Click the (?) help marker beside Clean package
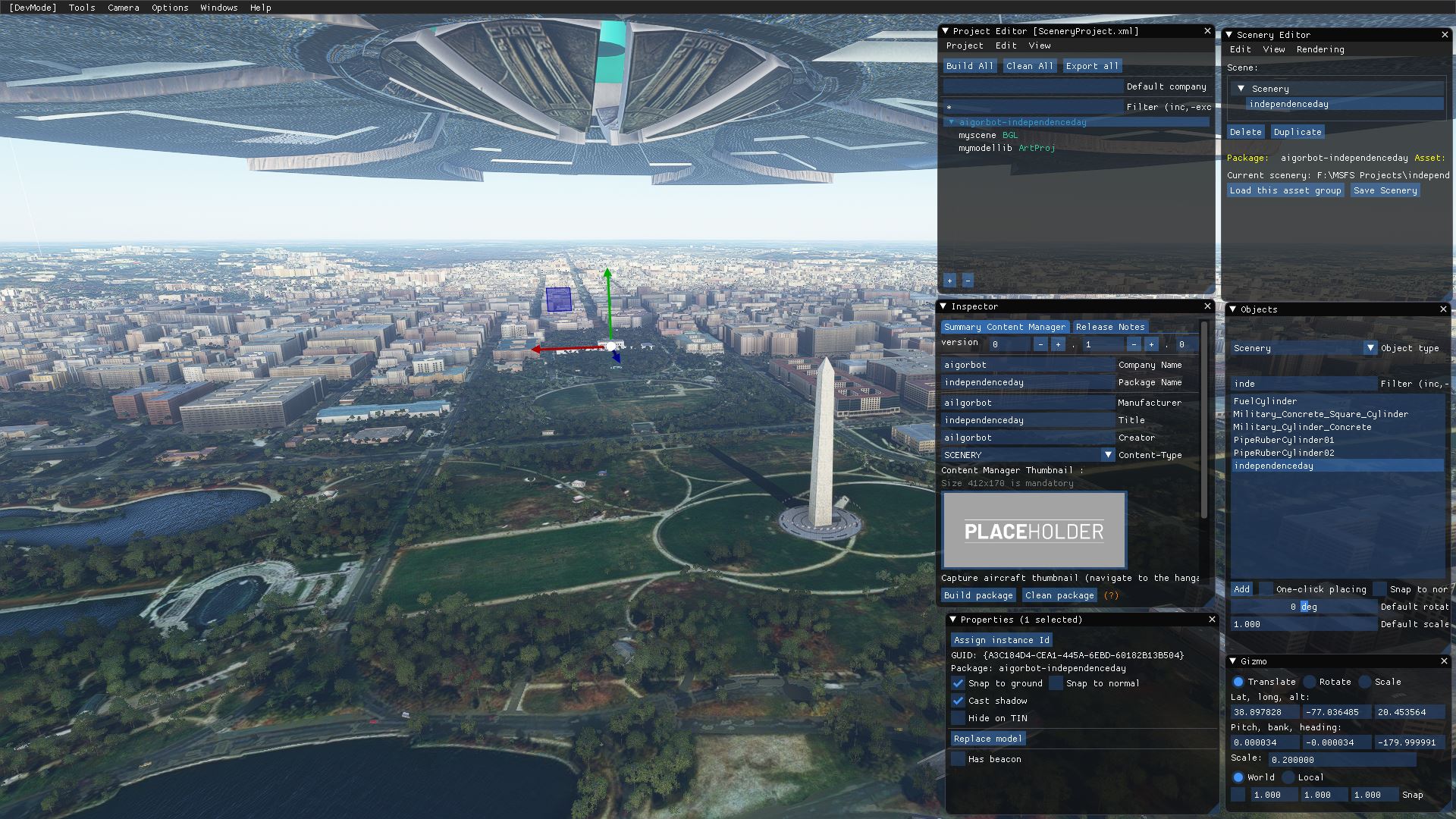Viewport: 1456px width, 819px height. click(1111, 595)
